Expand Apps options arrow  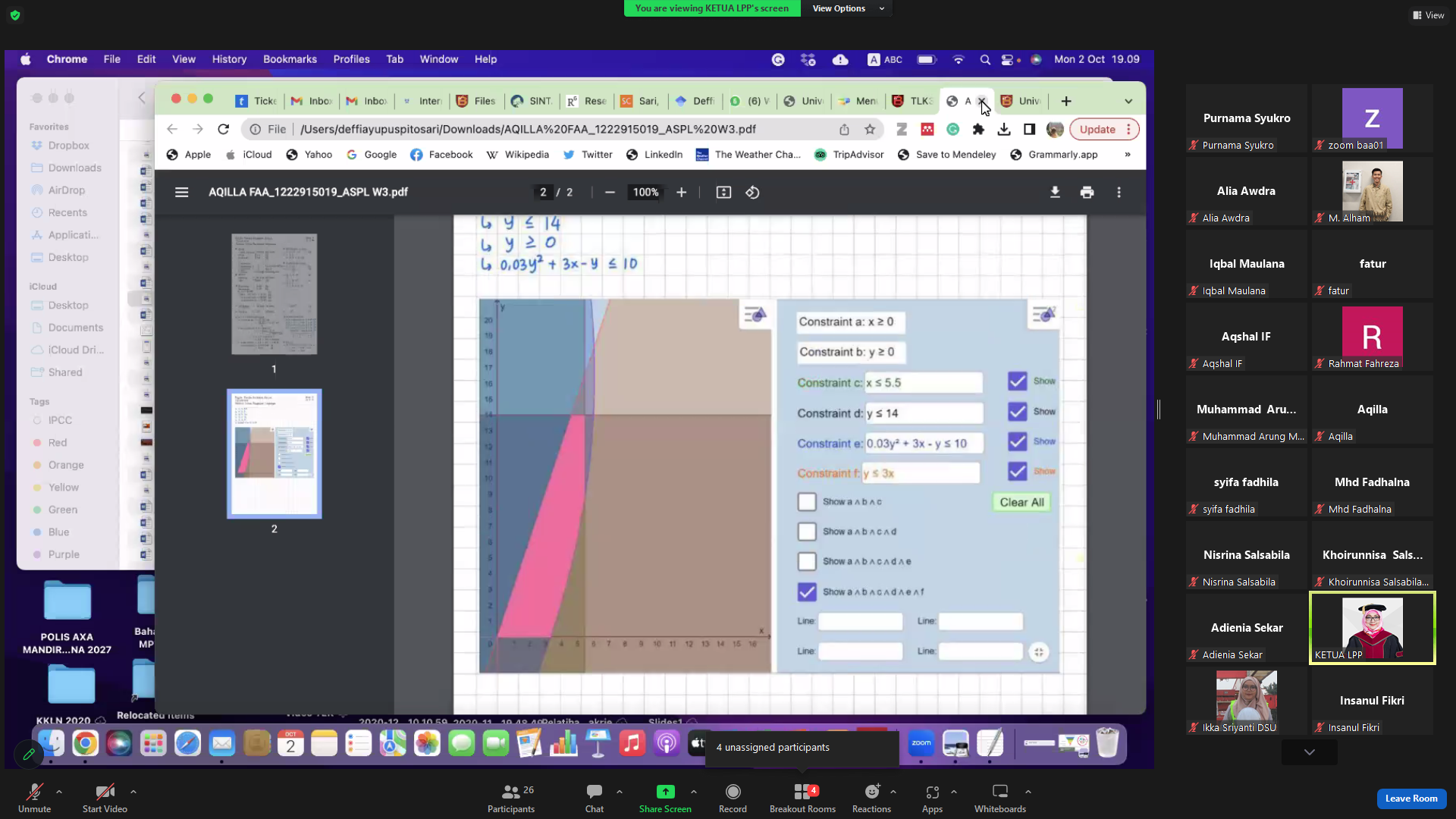954,792
